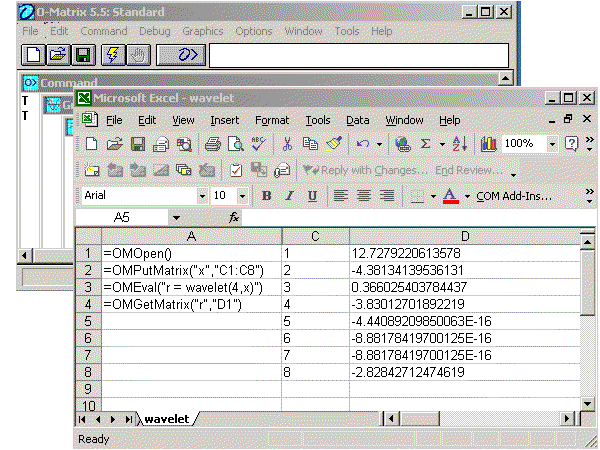The height and width of the screenshot is (450, 600).
Task: Click New Comment icon in reviewing toolbar
Action: coord(92,170)
